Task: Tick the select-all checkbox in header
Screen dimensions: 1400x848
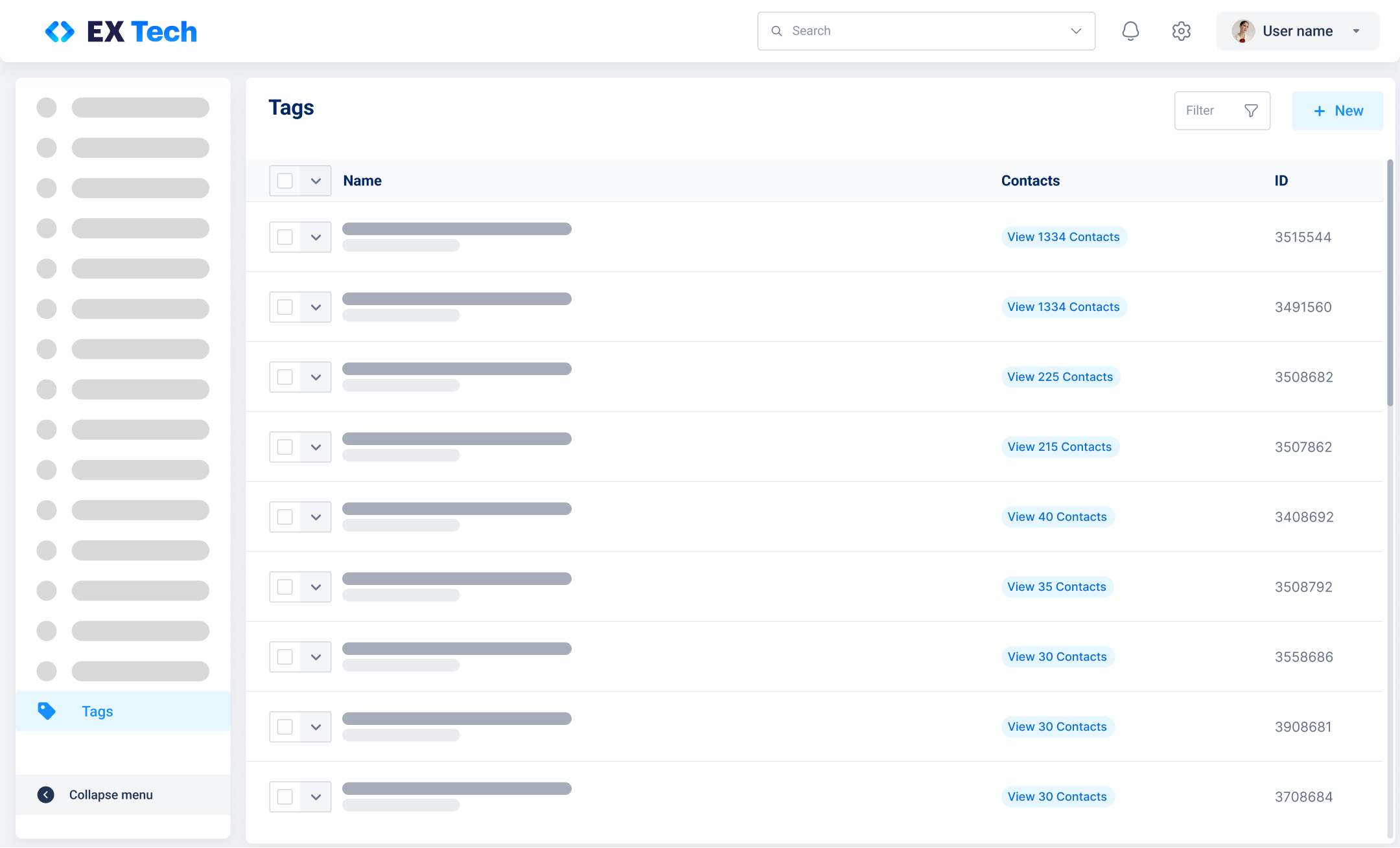Action: click(x=285, y=181)
